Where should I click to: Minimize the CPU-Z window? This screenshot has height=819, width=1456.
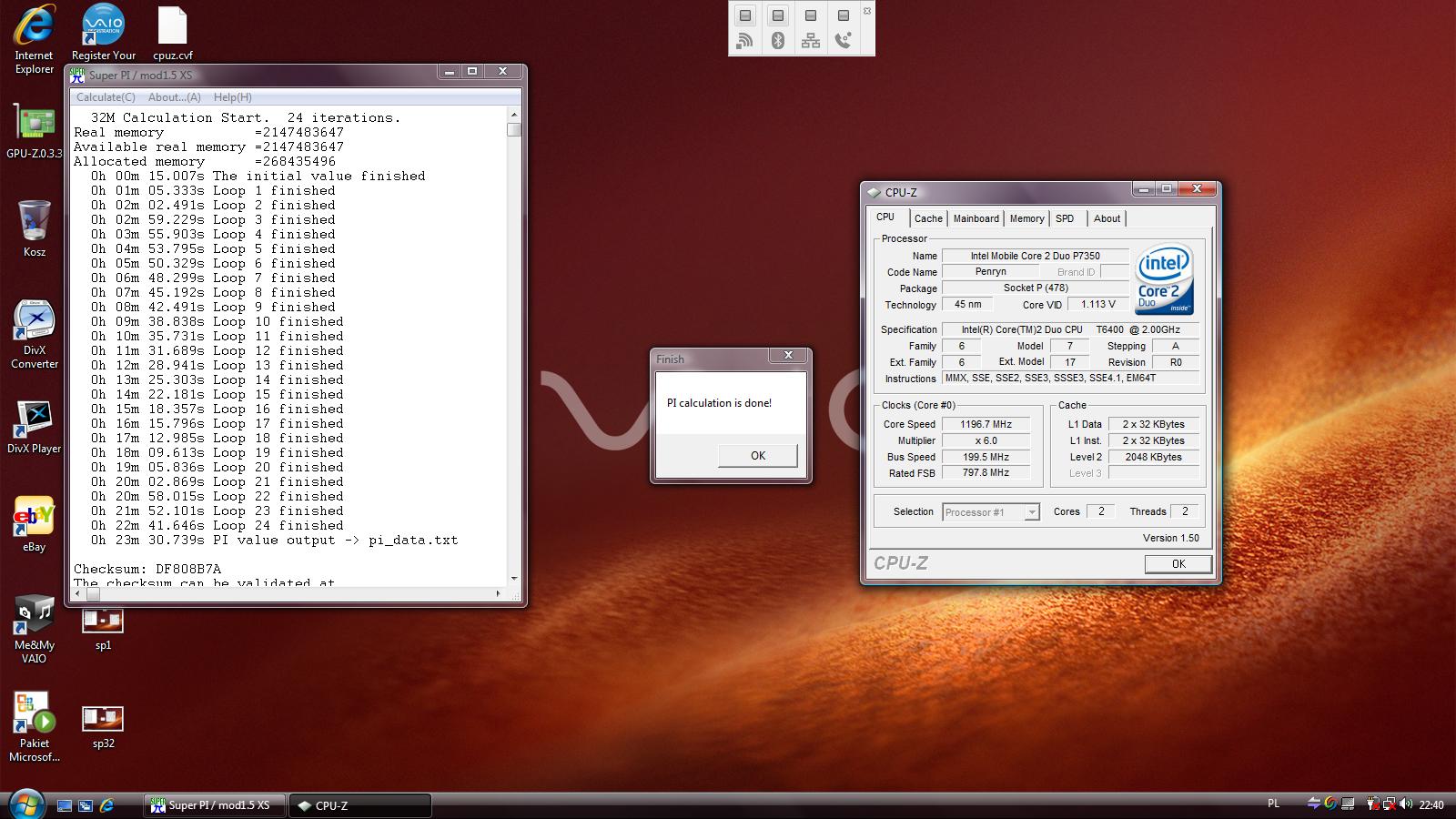(x=1144, y=189)
